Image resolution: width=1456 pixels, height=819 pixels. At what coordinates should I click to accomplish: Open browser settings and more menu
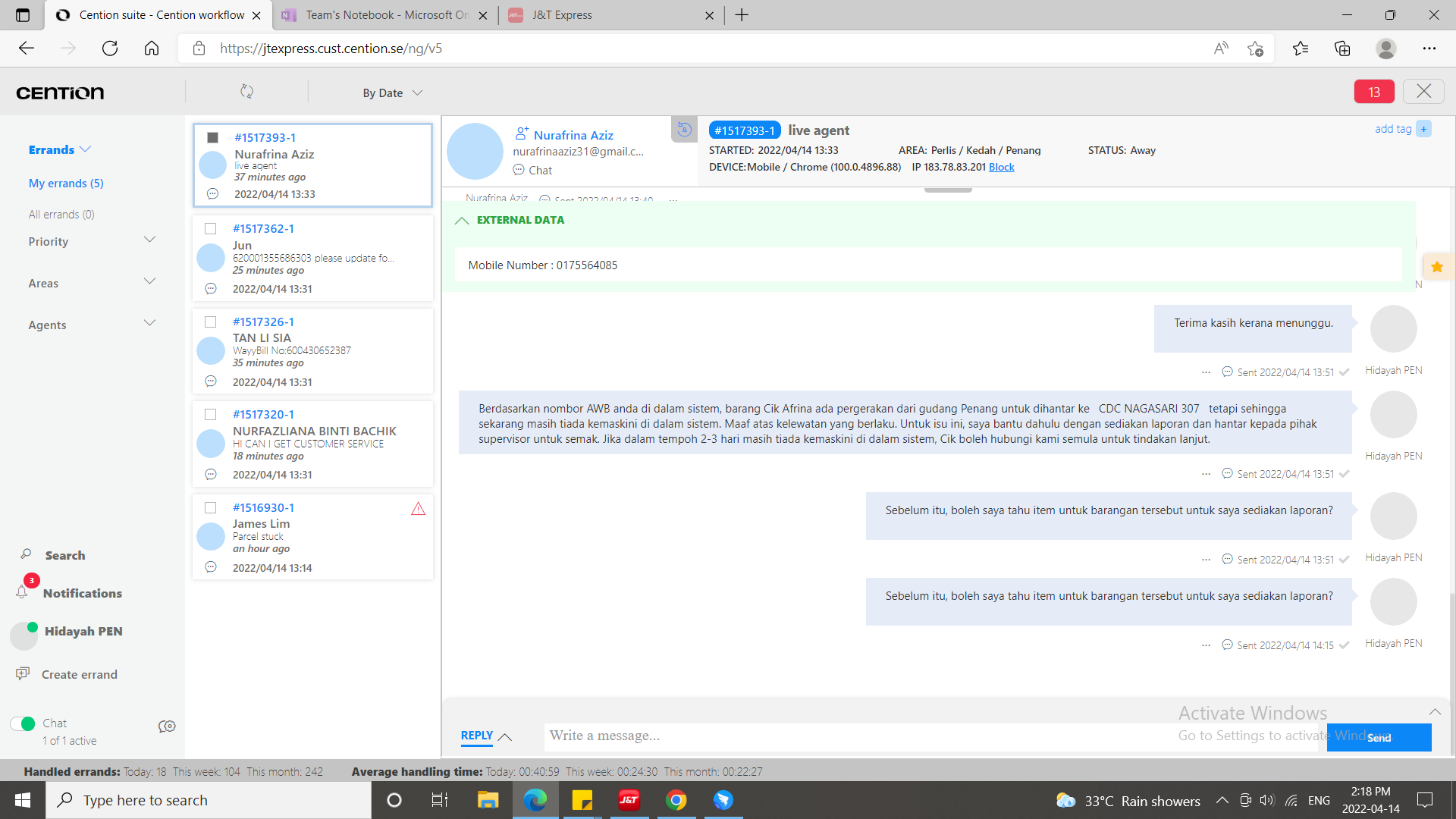(x=1429, y=49)
